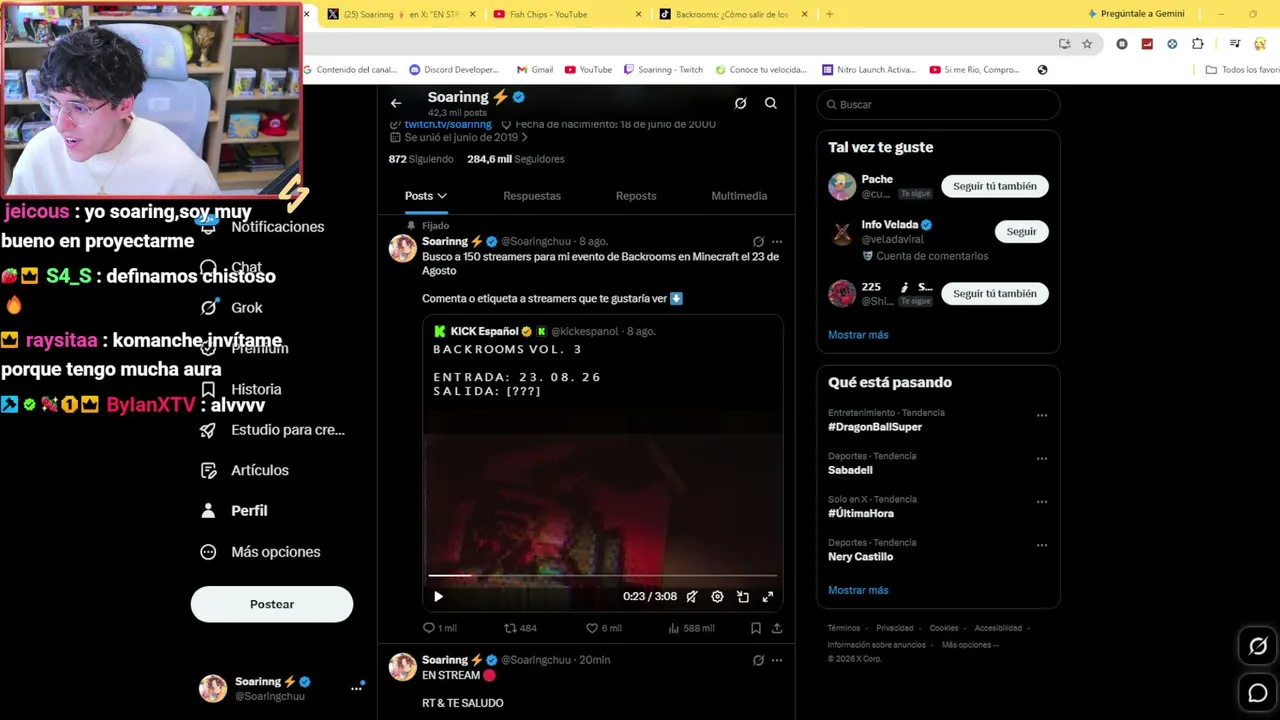Screen dimensions: 1280x720
Task: Open the account switcher three-dot menu
Action: (356, 688)
